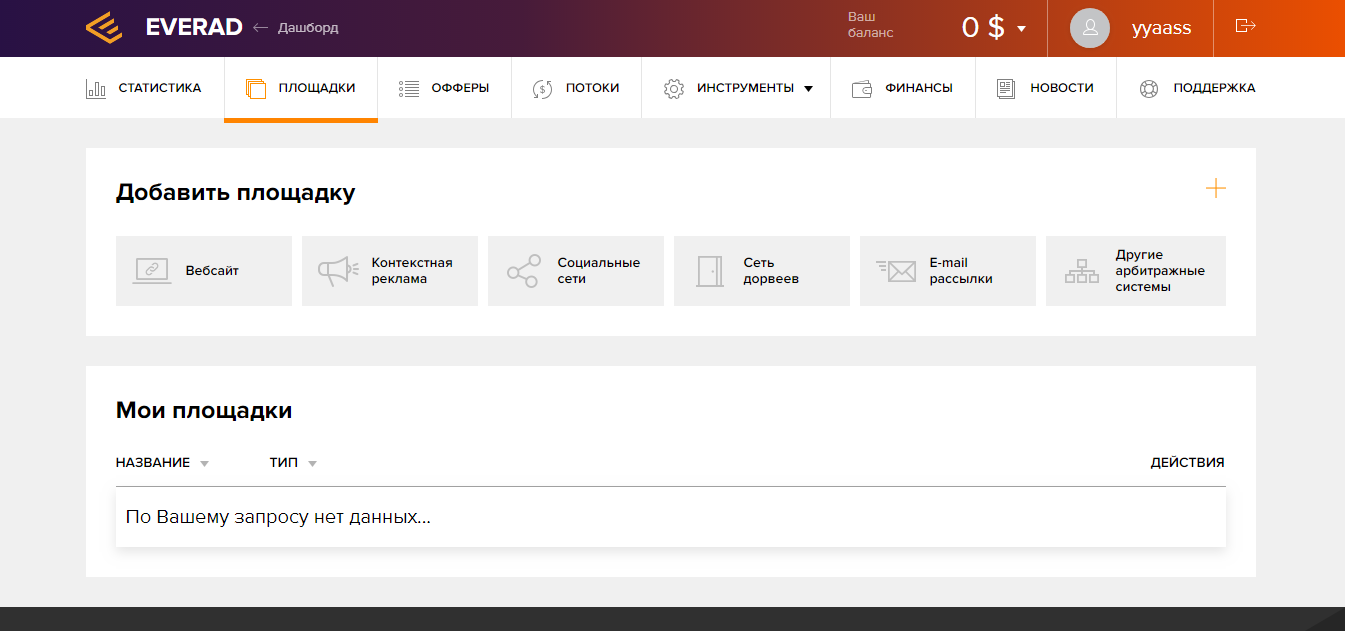Click the Дашборд breadcrumb link
The height and width of the screenshot is (631, 1345).
[308, 28]
